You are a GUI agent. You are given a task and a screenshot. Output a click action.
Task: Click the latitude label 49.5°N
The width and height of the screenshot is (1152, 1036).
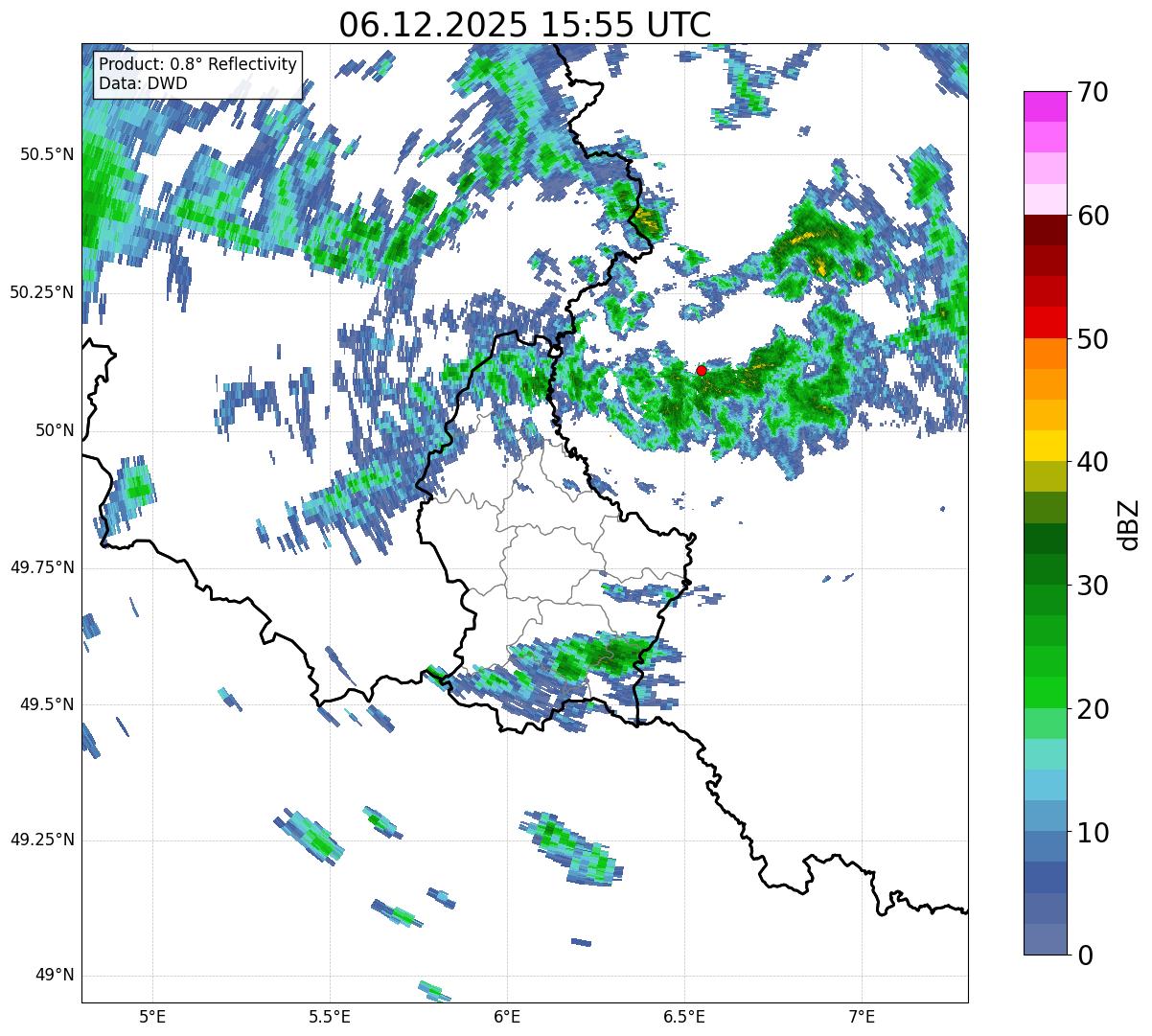[x=47, y=704]
